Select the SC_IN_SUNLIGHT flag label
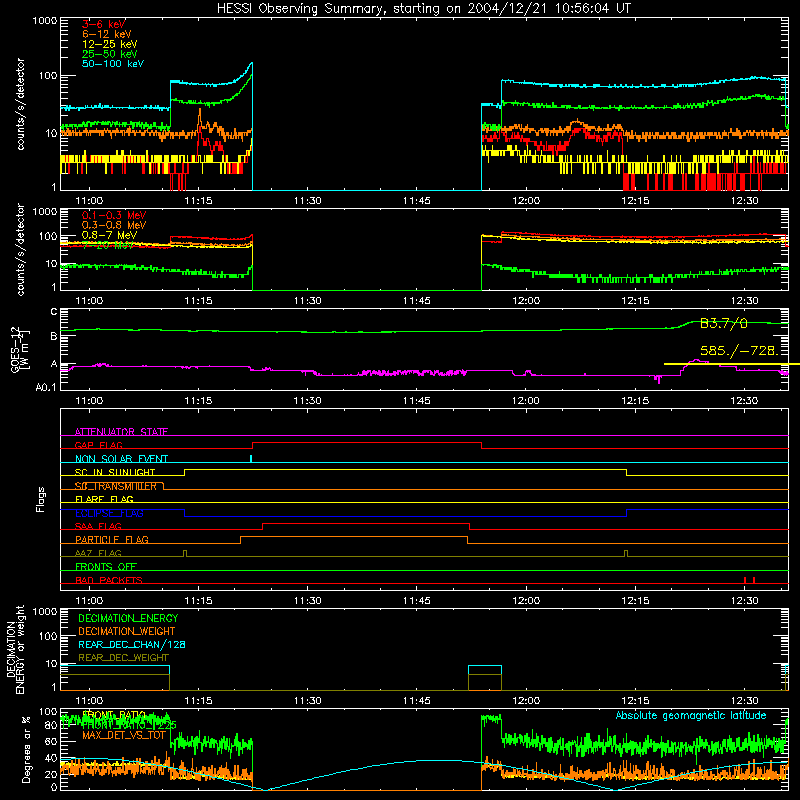 pyautogui.click(x=115, y=472)
